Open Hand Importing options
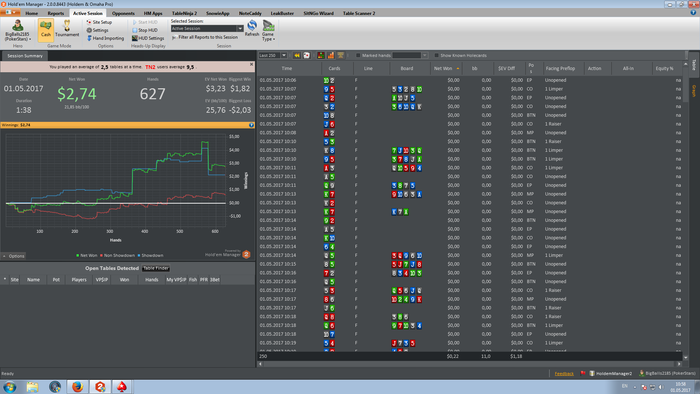This screenshot has height=394, width=700. tap(105, 38)
